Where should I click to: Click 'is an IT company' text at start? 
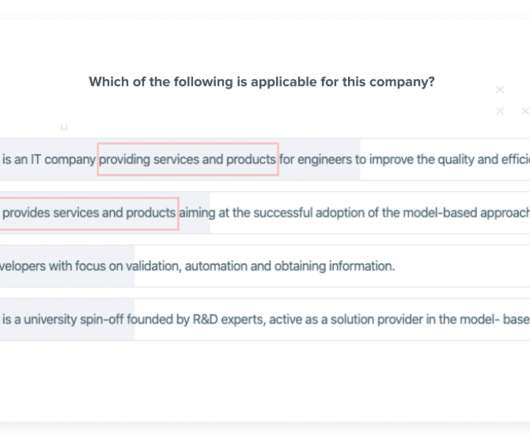pyautogui.click(x=49, y=159)
